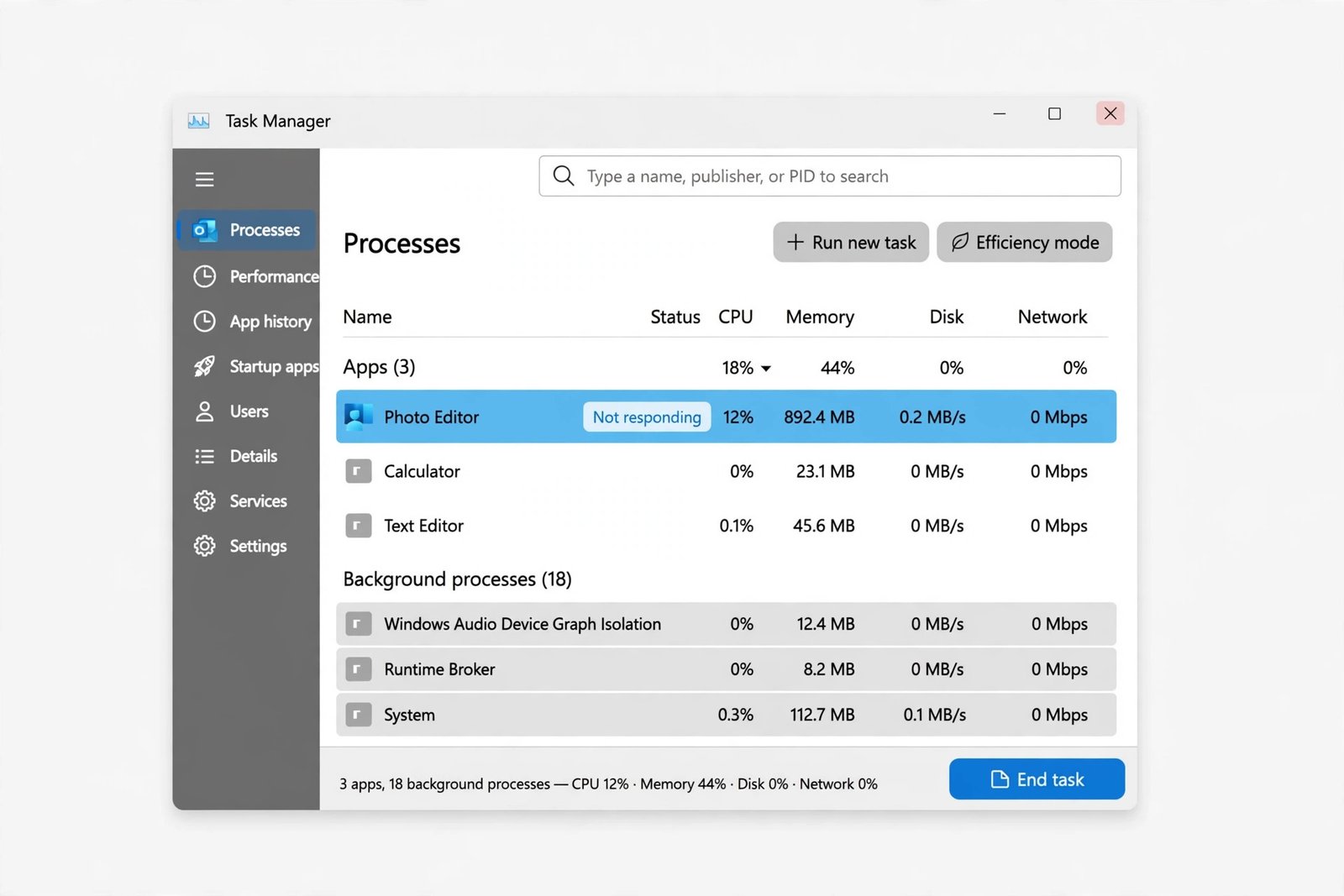Image resolution: width=1344 pixels, height=896 pixels.
Task: Click the Photo Editor app icon
Action: tap(359, 417)
